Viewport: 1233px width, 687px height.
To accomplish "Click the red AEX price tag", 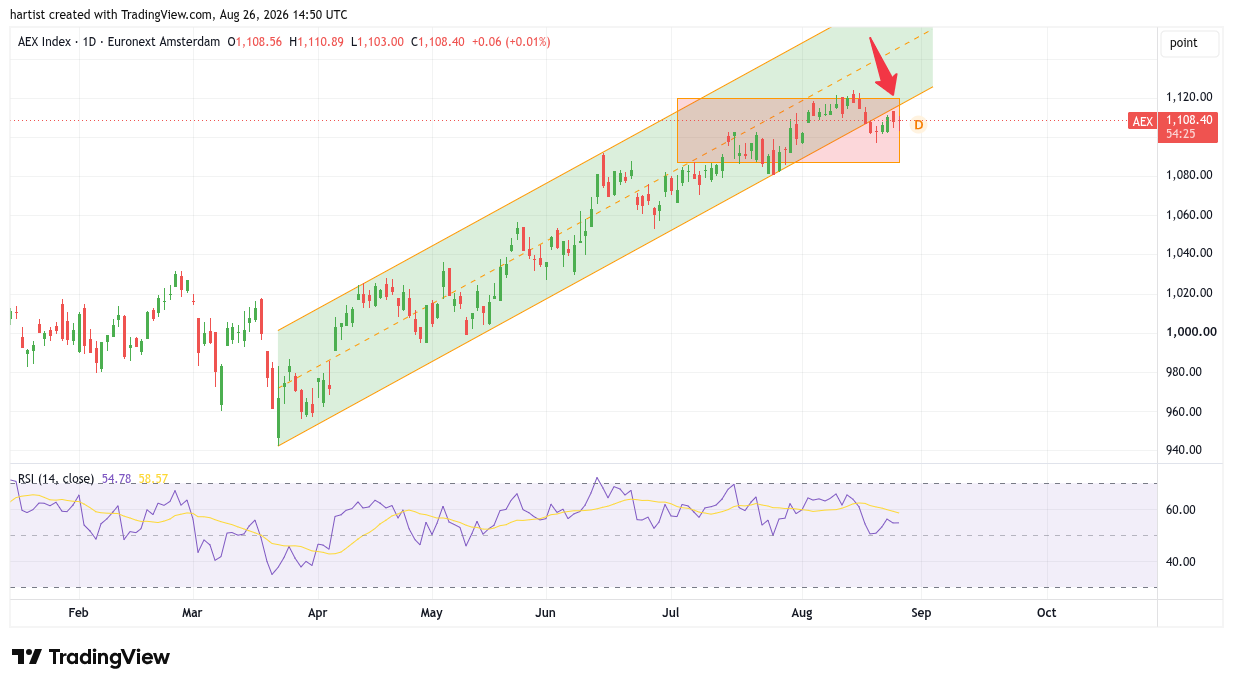I will [x=1142, y=121].
